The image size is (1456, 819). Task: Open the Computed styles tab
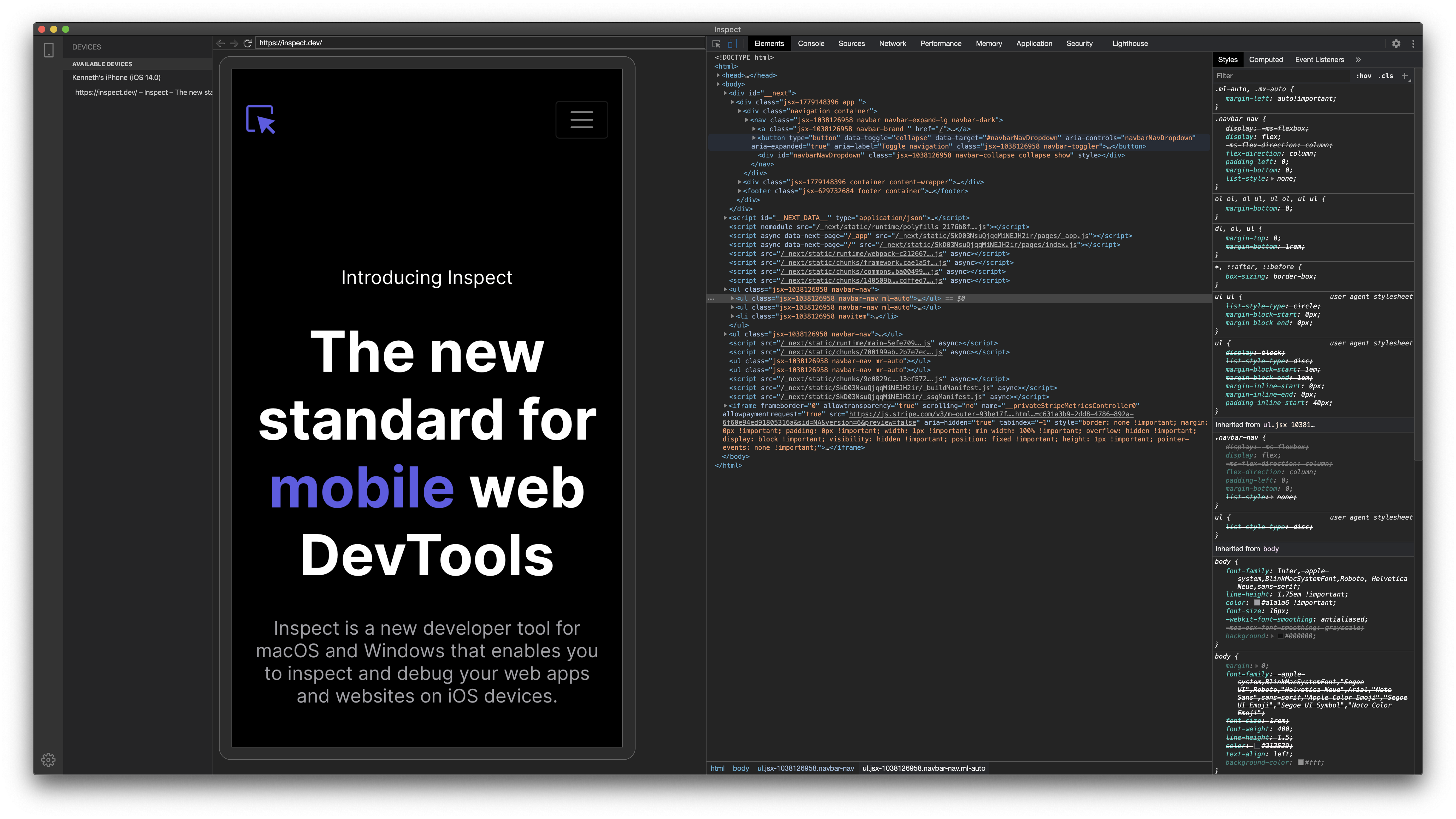pos(1266,59)
